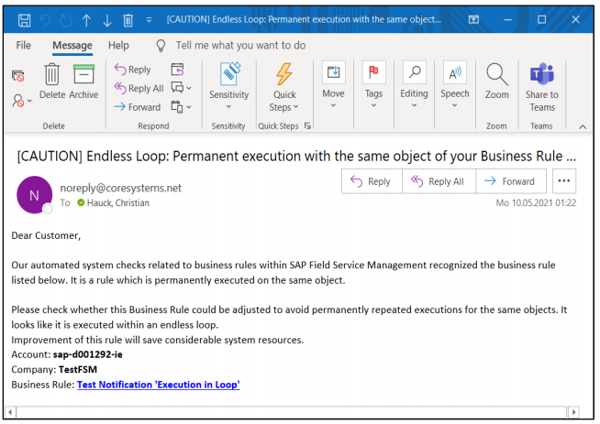The width and height of the screenshot is (600, 424).
Task: Click the Tell me what you want to do field
Action: 241,46
